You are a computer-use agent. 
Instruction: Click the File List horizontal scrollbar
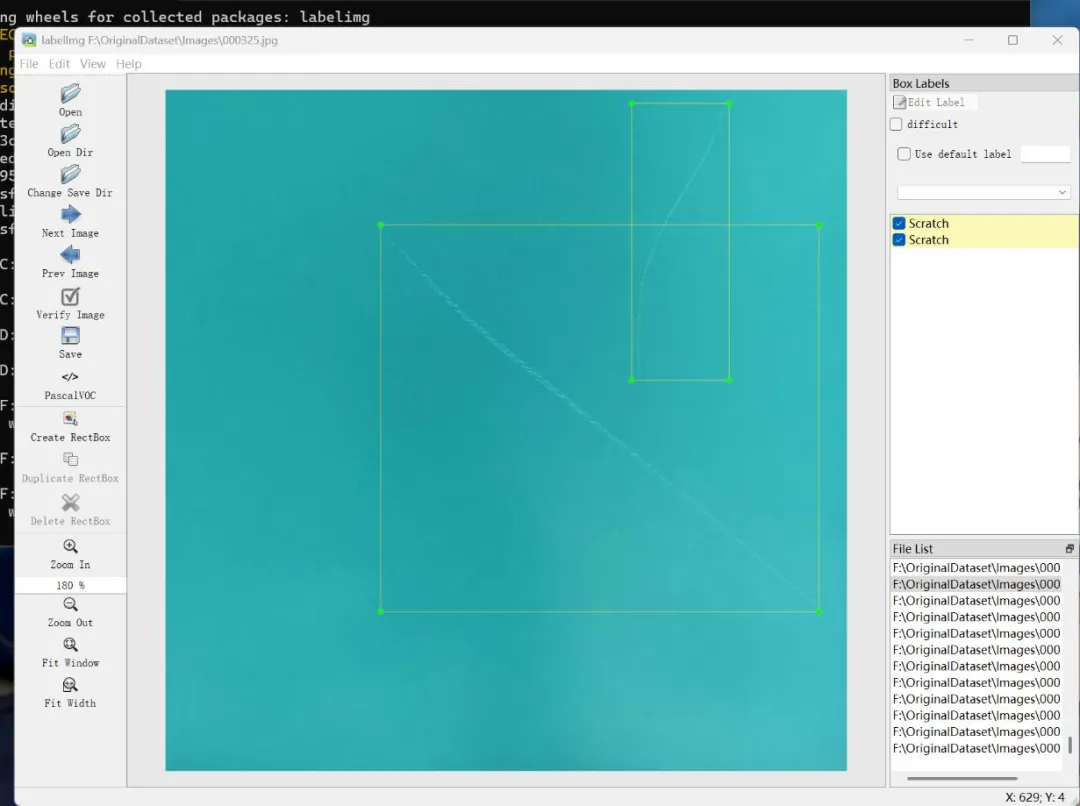coord(962,778)
